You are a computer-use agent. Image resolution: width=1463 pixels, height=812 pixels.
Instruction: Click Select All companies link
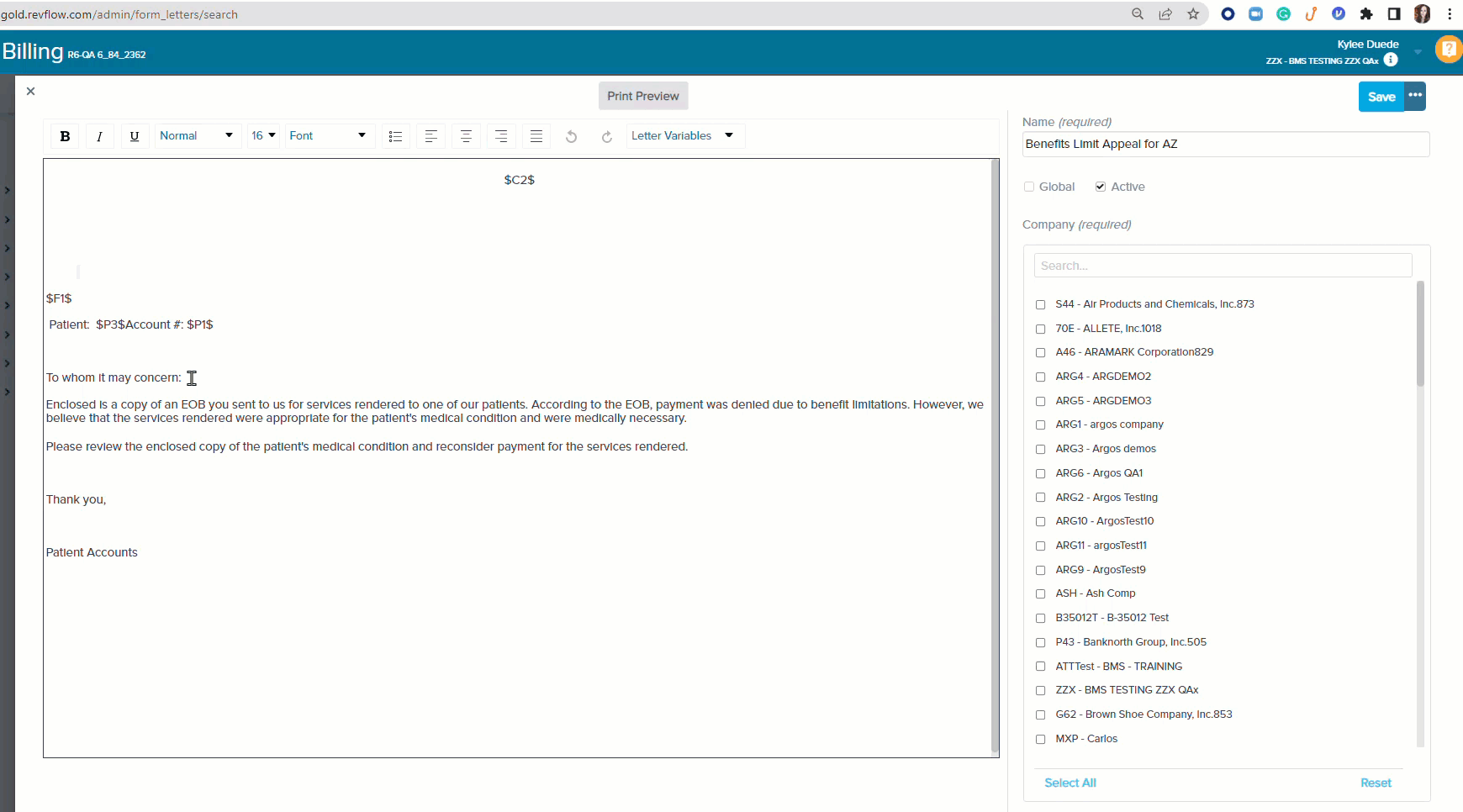[x=1070, y=783]
